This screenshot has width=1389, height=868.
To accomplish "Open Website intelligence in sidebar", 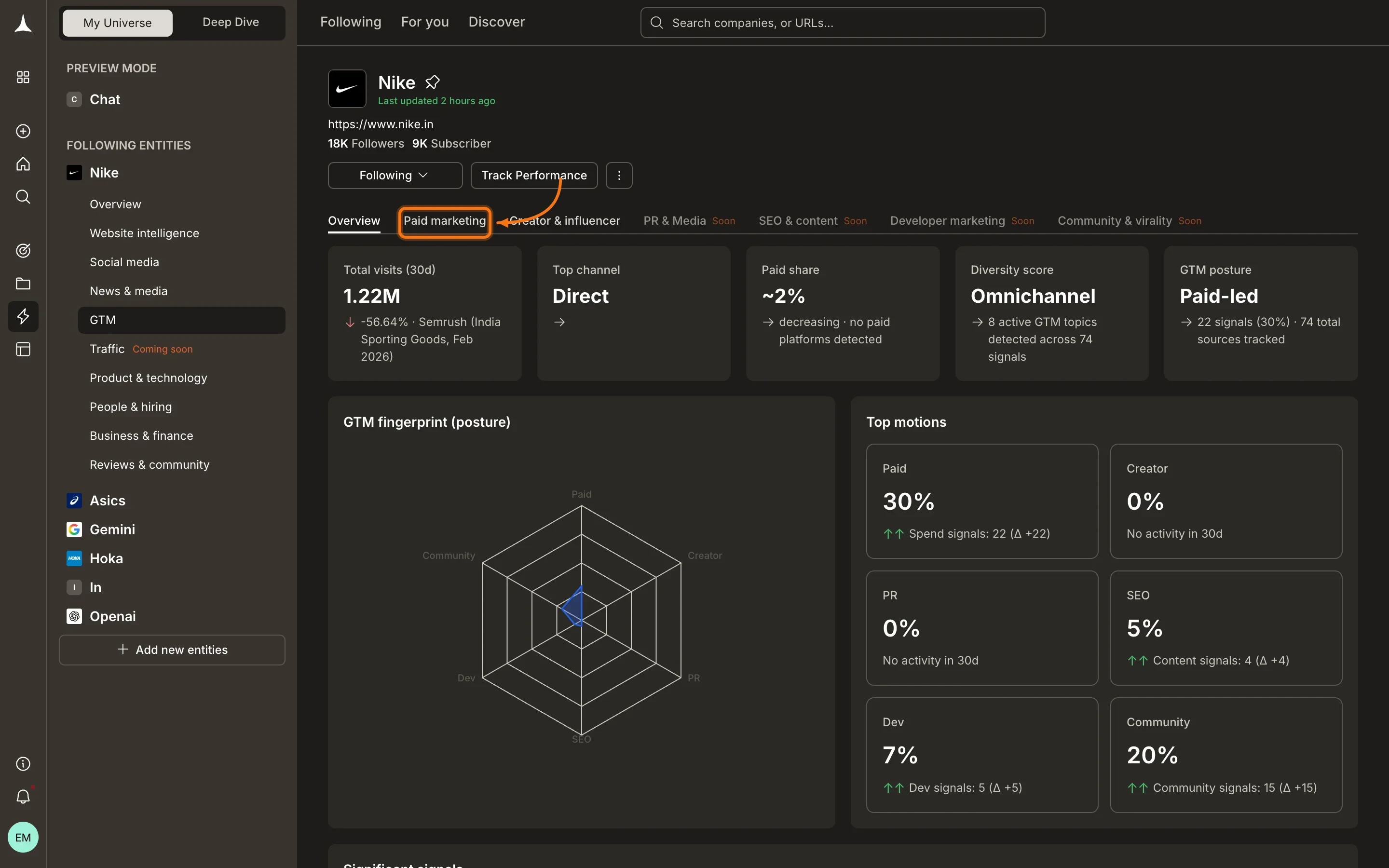I will (x=145, y=233).
